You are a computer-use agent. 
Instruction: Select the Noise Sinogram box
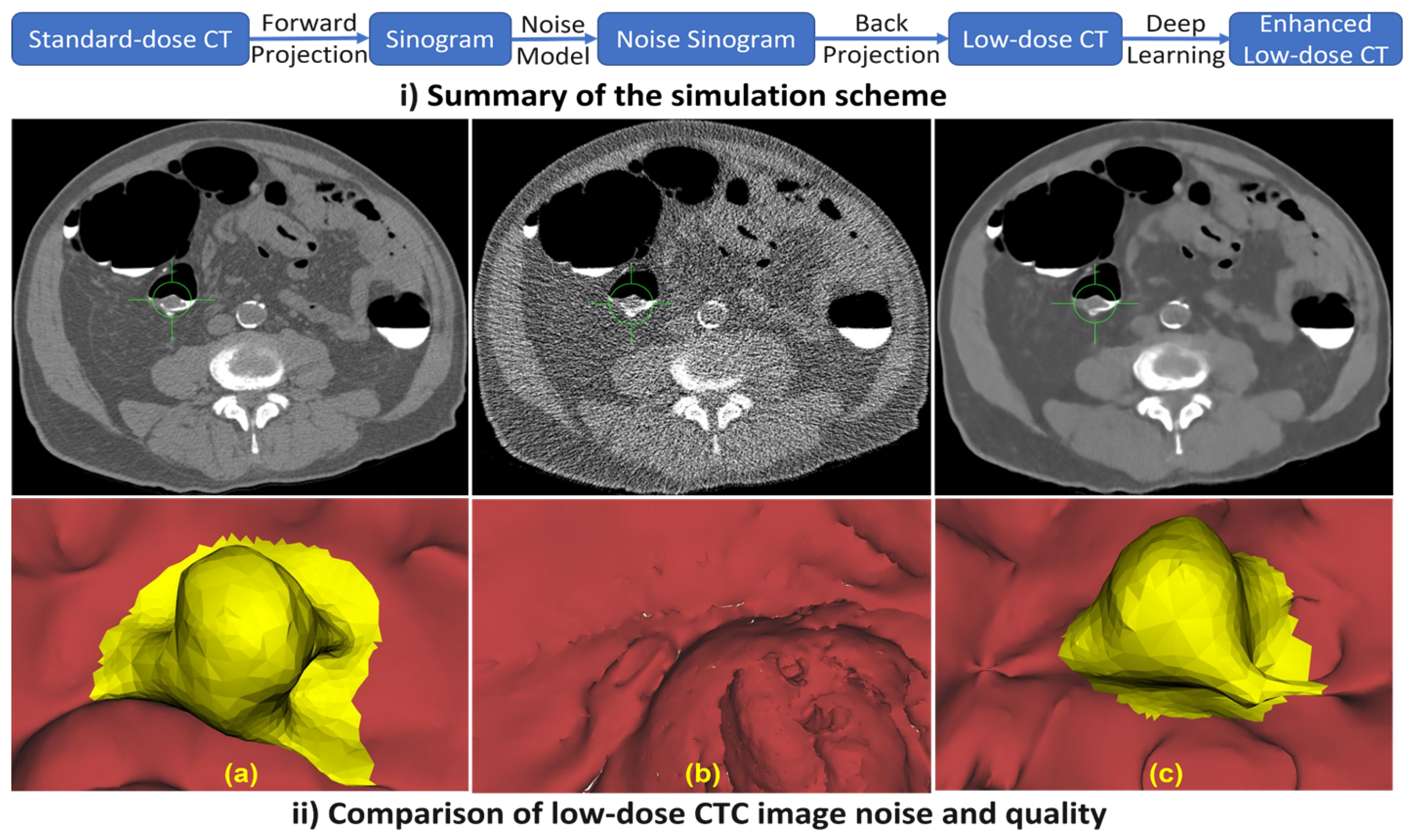point(705,39)
